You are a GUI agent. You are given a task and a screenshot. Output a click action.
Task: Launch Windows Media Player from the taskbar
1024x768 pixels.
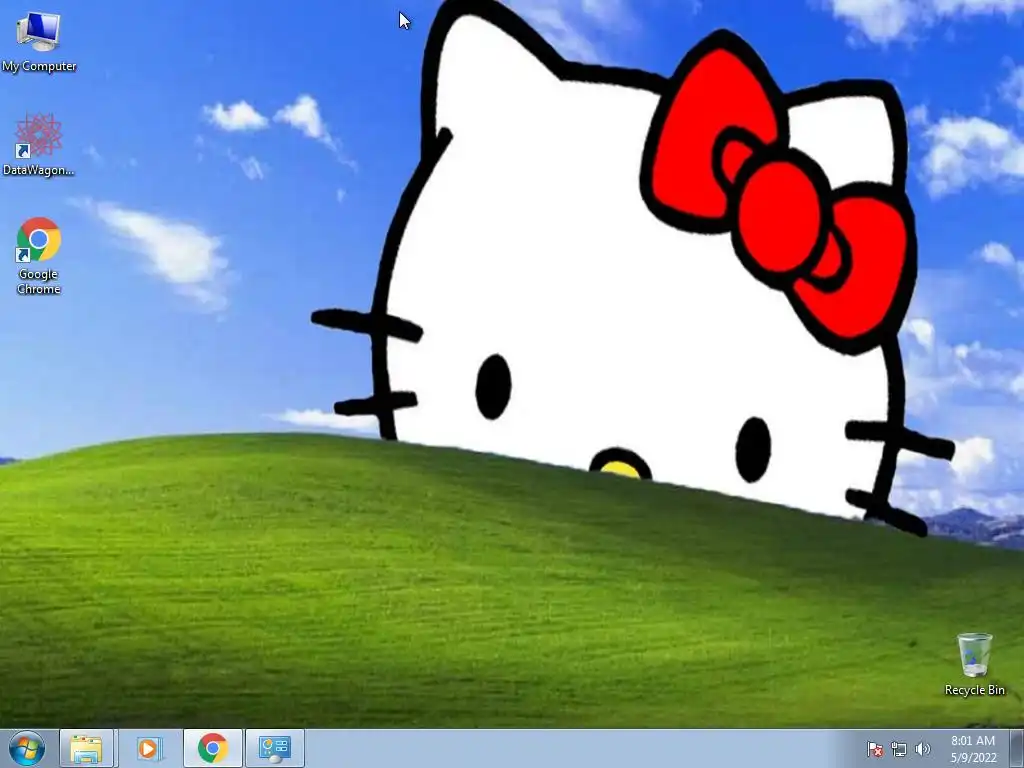pos(148,748)
